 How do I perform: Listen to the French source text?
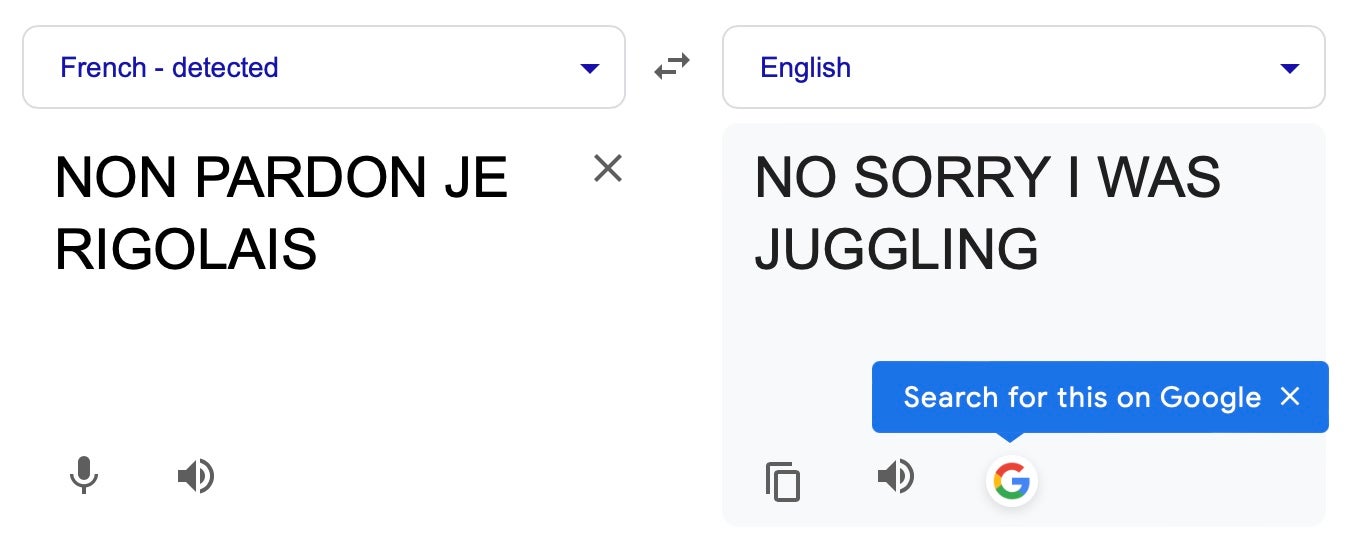tap(196, 476)
